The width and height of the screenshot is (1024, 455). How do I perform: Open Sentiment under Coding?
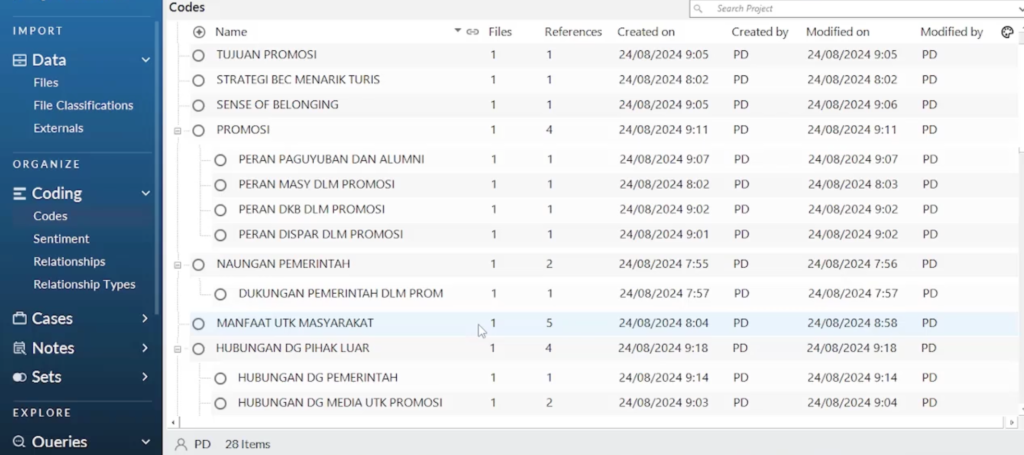[x=61, y=239]
